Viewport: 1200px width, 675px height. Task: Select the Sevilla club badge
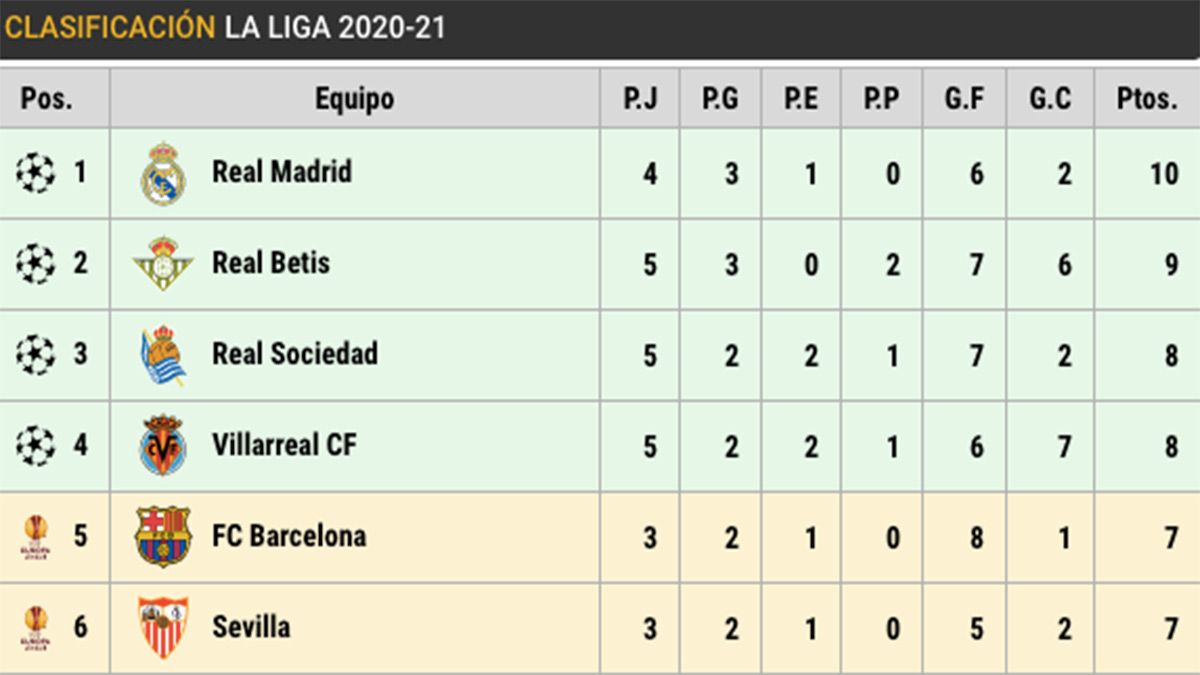tap(163, 627)
